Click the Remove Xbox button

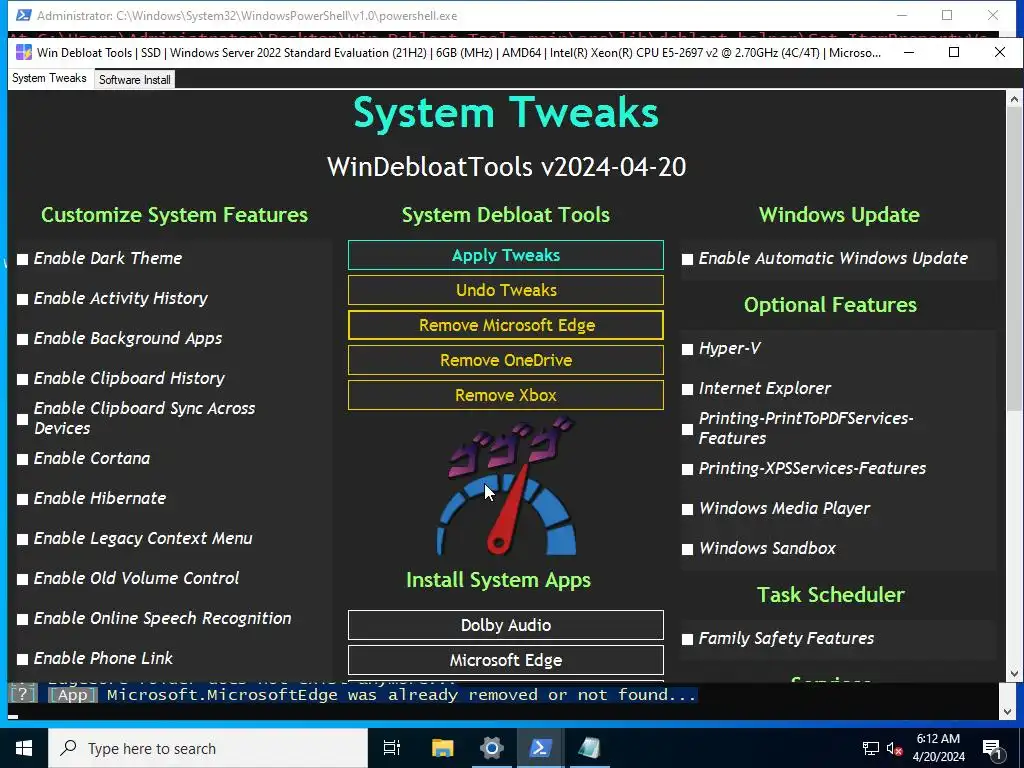coord(505,395)
